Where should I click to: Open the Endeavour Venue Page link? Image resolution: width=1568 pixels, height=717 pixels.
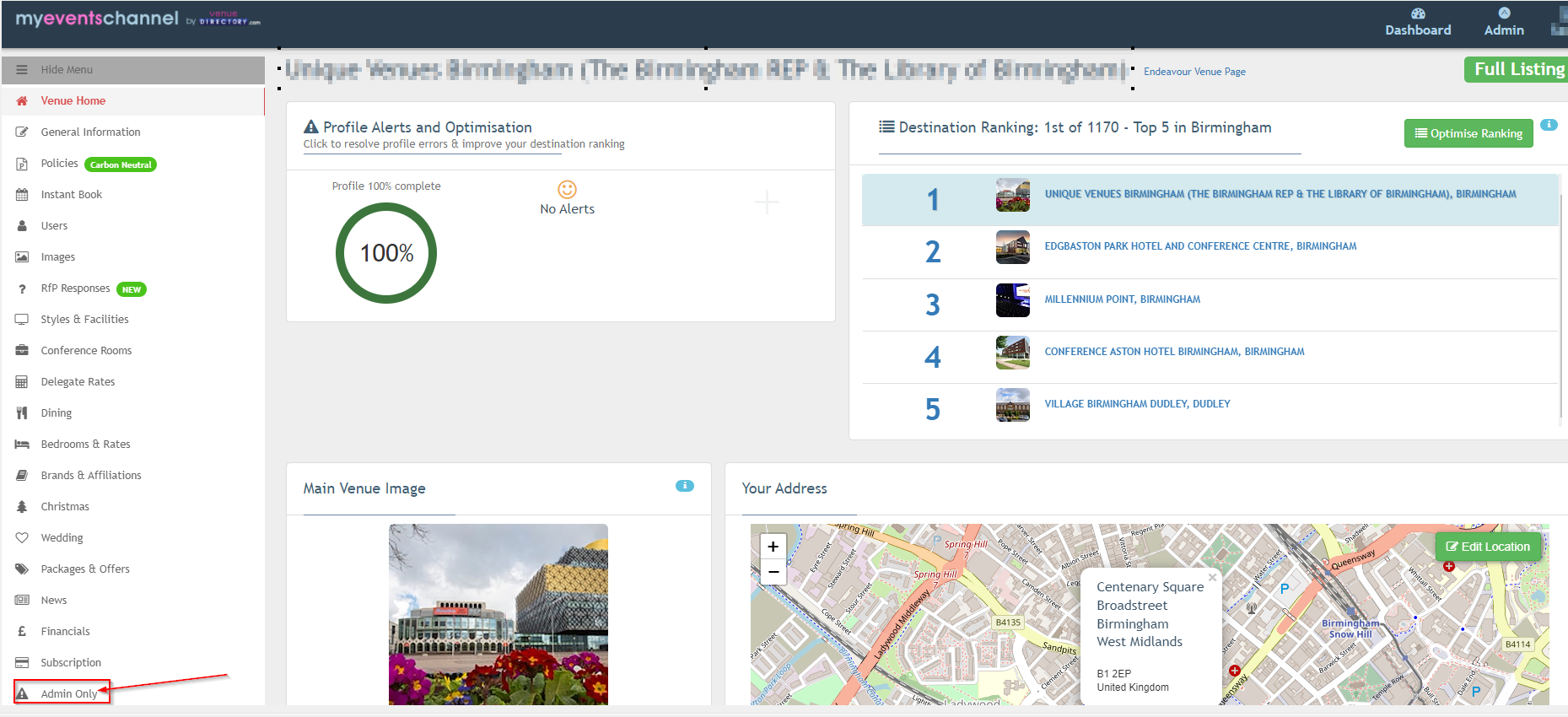point(1194,72)
